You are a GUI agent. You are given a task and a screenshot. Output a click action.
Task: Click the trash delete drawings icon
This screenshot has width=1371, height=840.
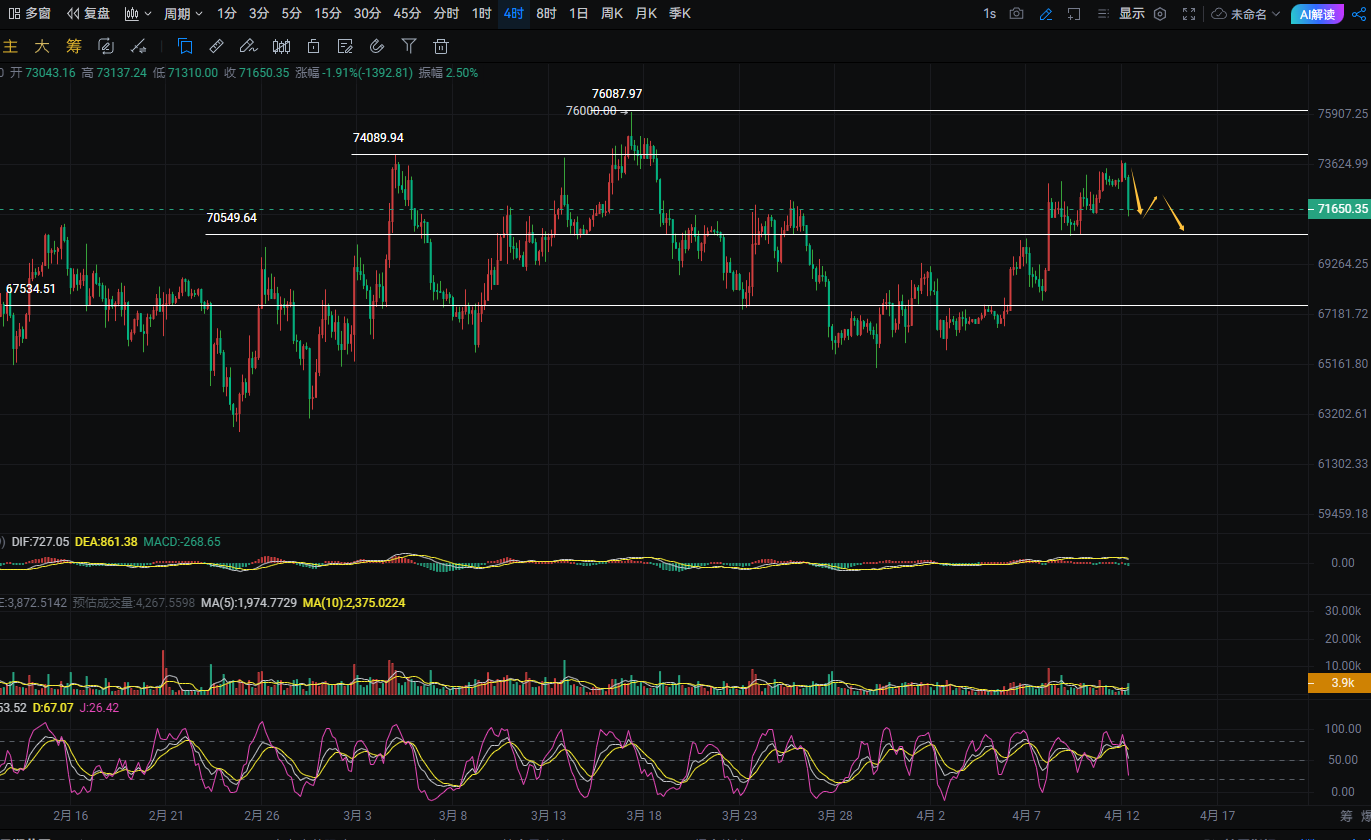point(441,46)
